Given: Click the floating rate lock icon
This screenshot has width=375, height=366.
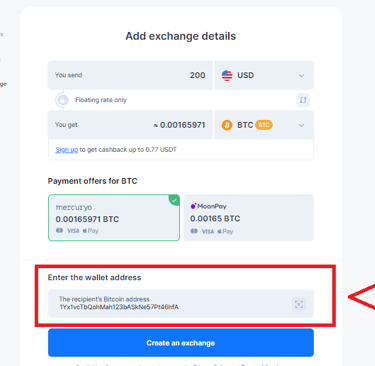Looking at the screenshot, I should 62,100.
